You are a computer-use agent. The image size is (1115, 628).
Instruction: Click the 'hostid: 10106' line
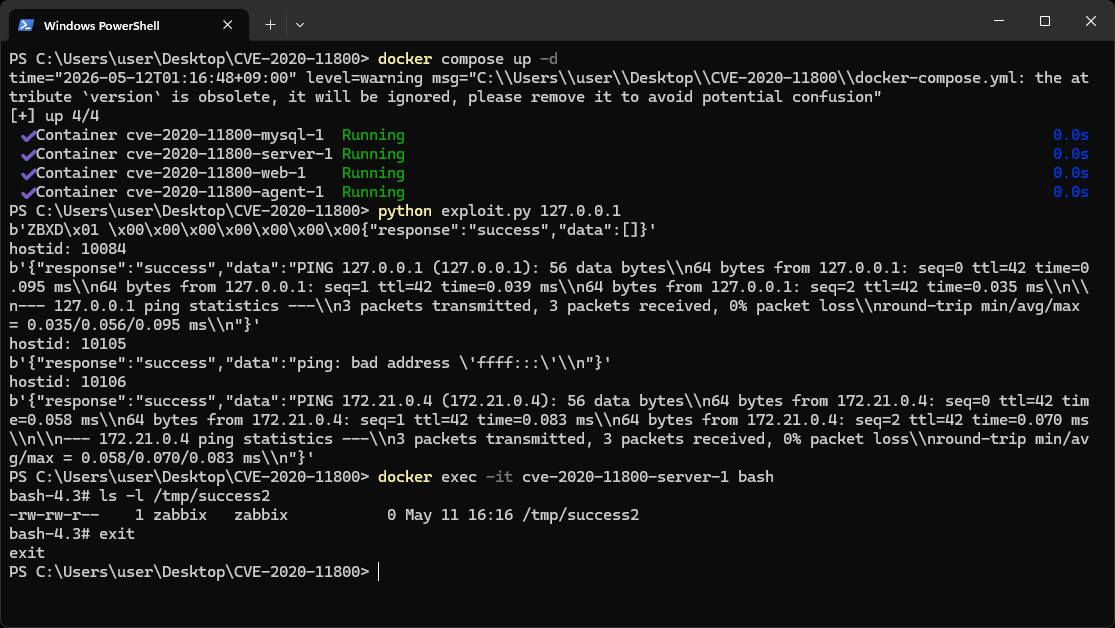[x=68, y=382]
